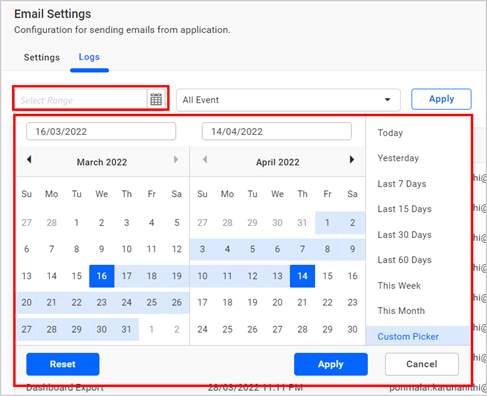The width and height of the screenshot is (487, 396).
Task: Pick March 8 in the calendar
Action: (x=77, y=249)
